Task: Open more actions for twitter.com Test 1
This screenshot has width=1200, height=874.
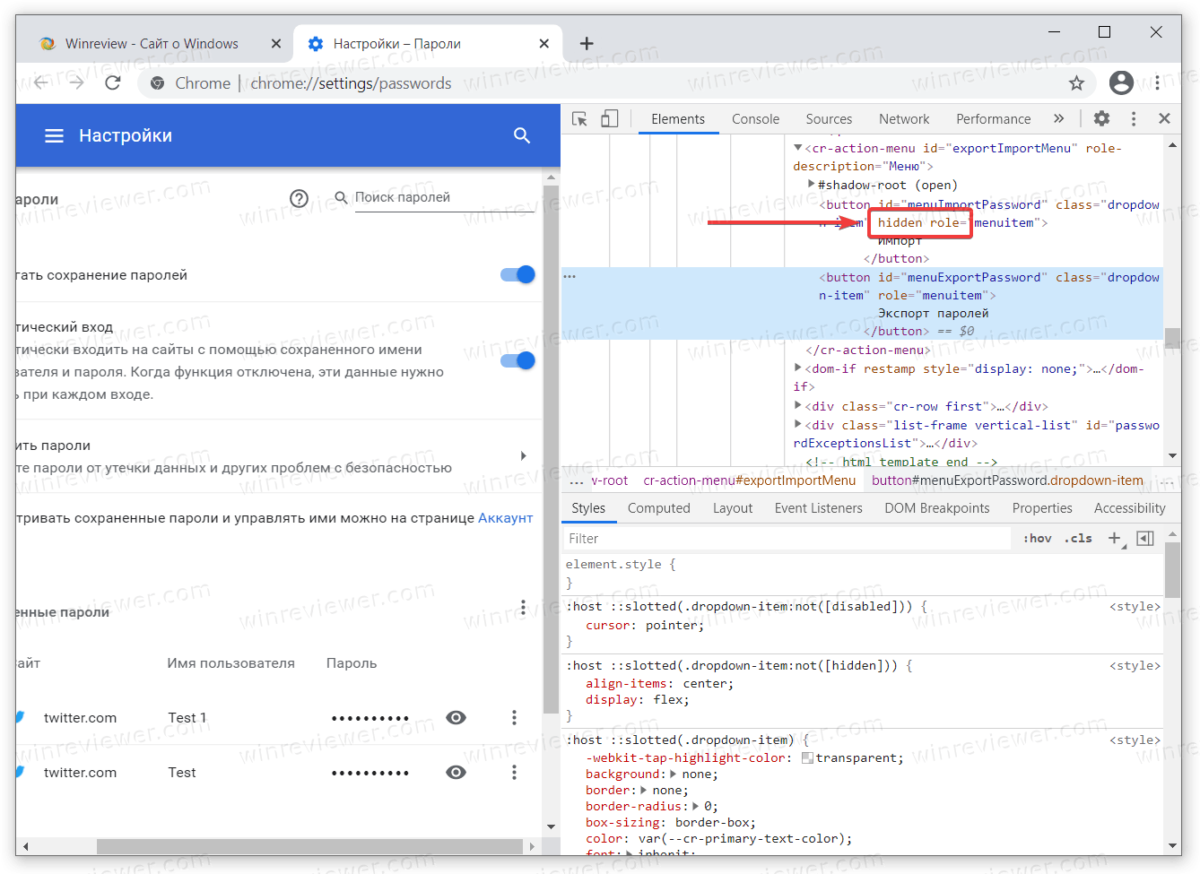Action: 514,717
